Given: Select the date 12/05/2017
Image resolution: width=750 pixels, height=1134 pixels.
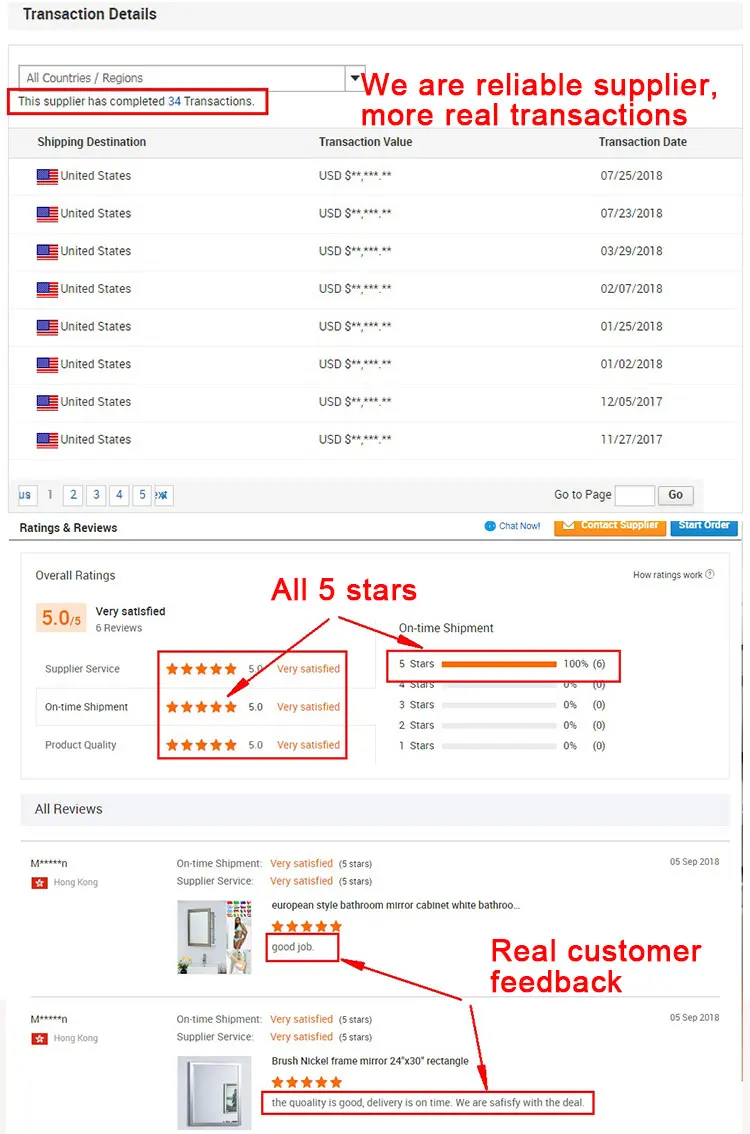Looking at the screenshot, I should click(631, 401).
